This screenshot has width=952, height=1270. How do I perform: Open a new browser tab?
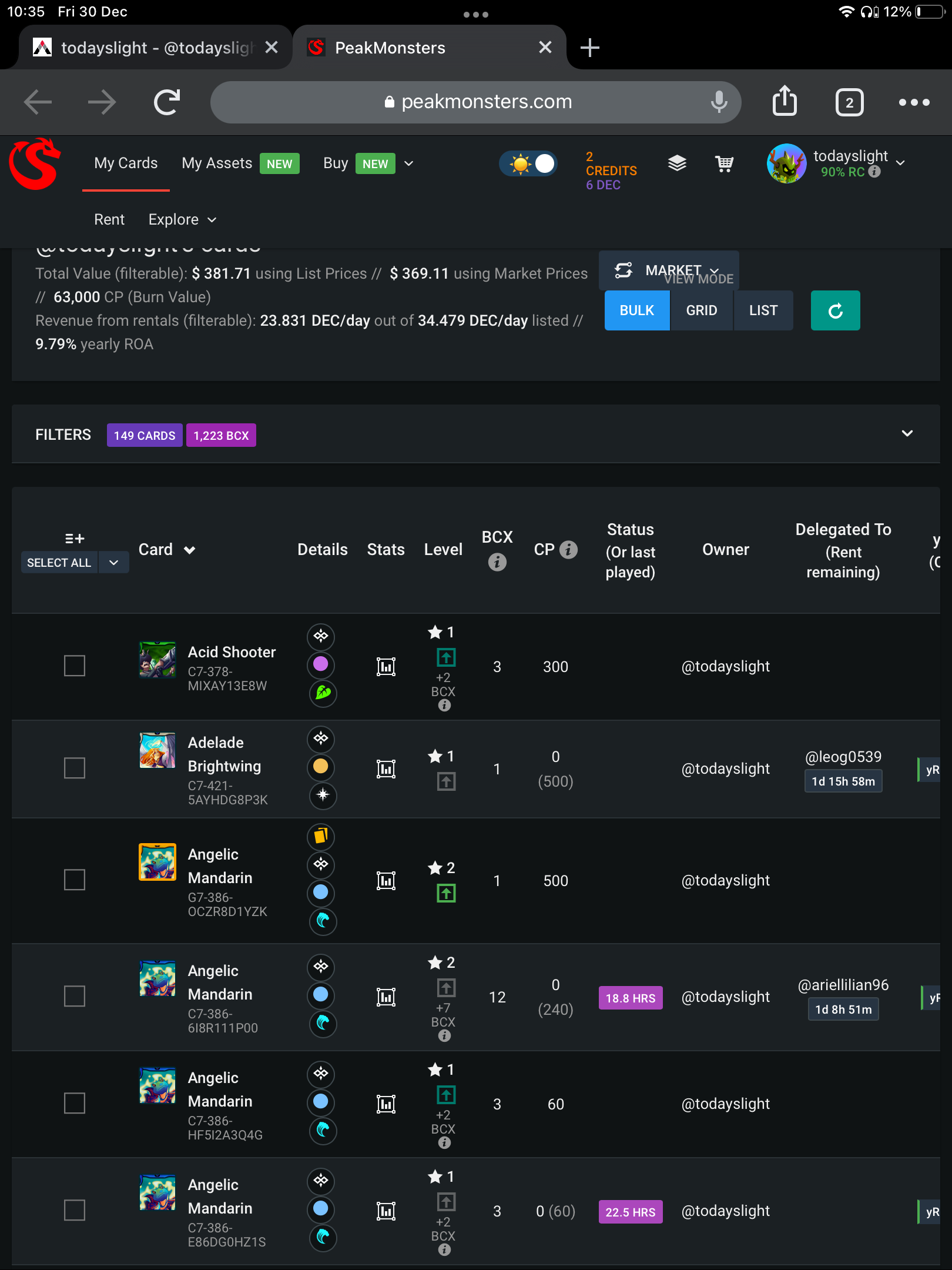590,47
